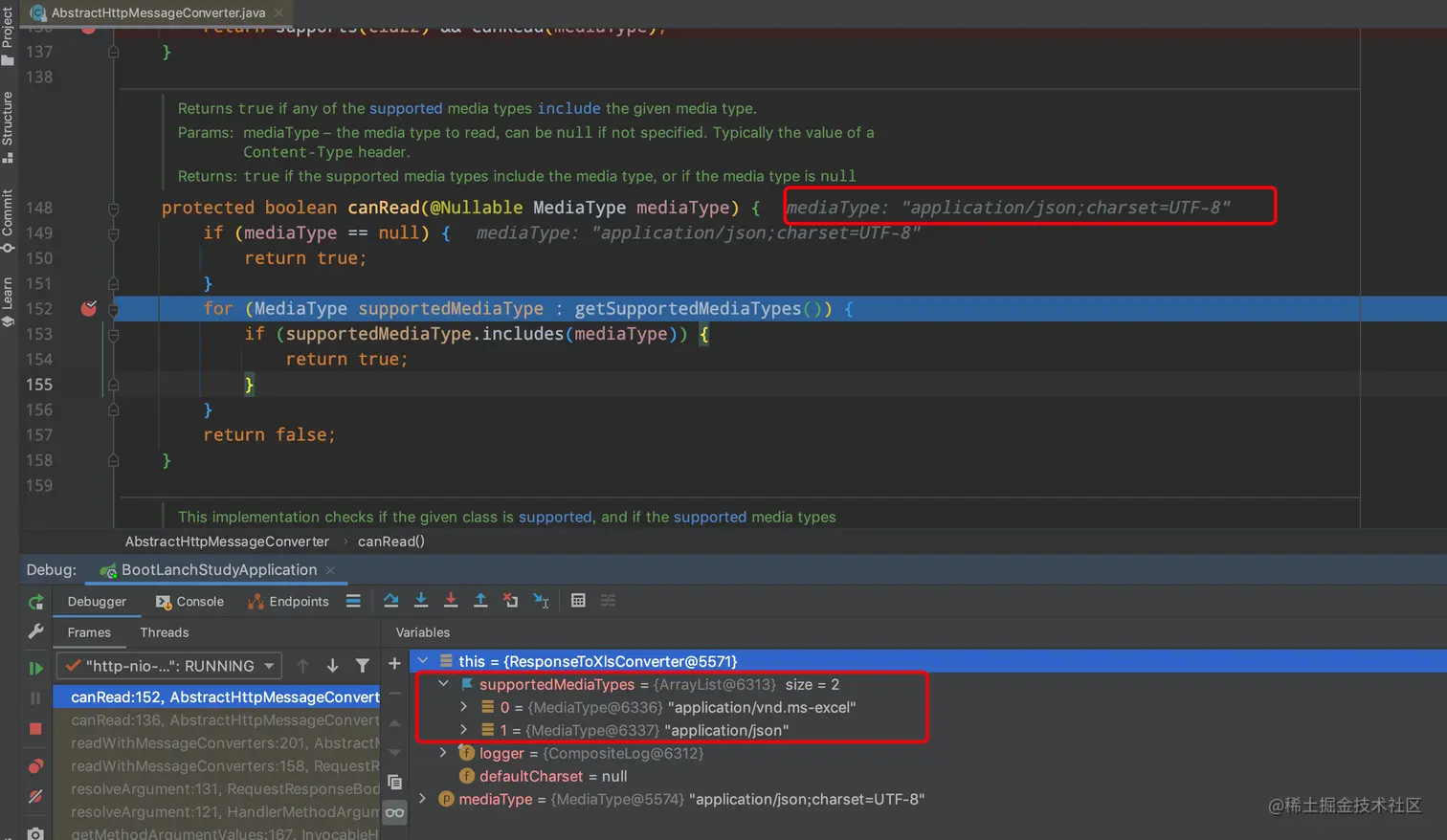1447x840 pixels.
Task: Rerun BootLanchStudyApplication debug session
Action: pyautogui.click(x=35, y=602)
